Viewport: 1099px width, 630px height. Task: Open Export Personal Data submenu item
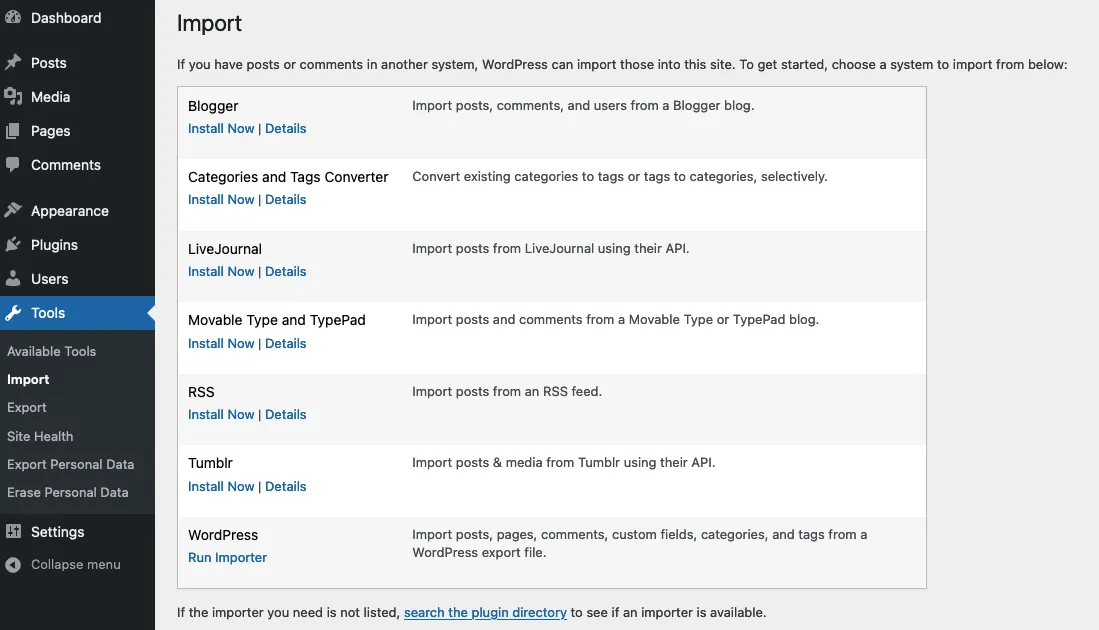coord(70,464)
